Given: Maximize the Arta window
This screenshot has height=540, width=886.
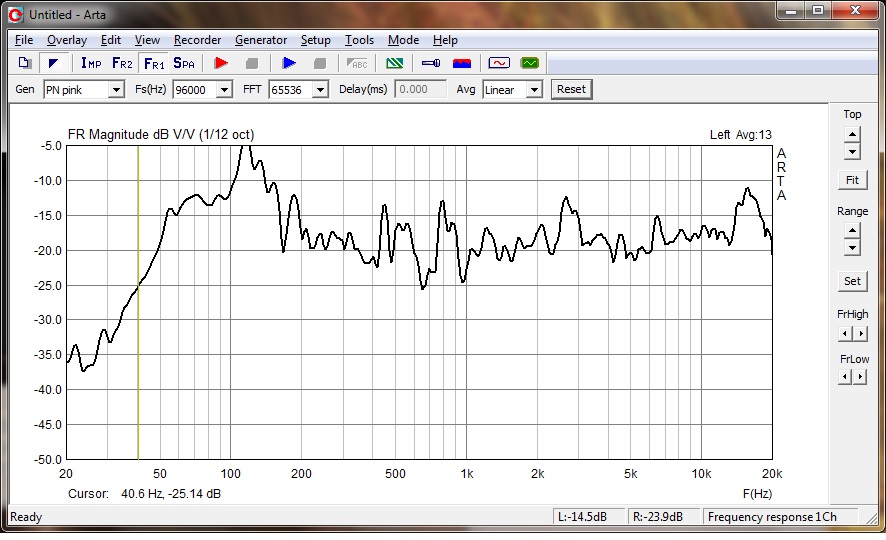Looking at the screenshot, I should 818,11.
